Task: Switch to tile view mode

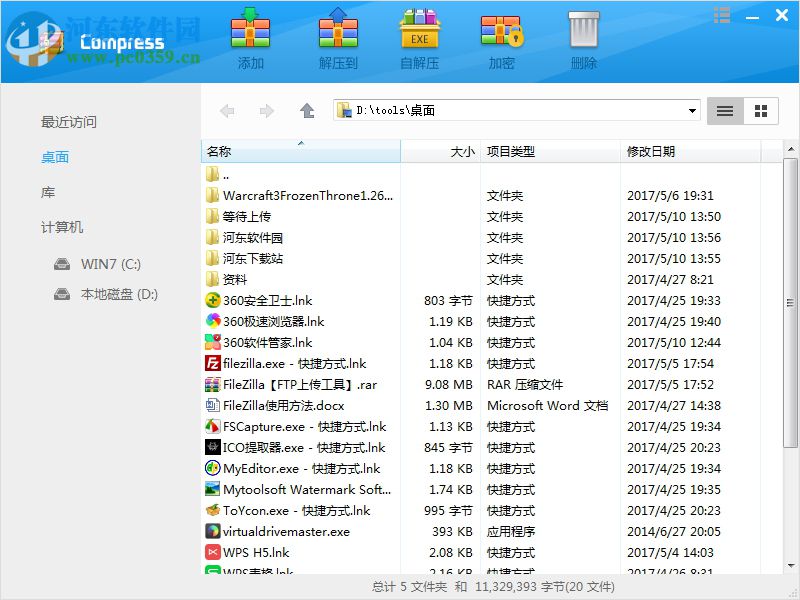Action: pyautogui.click(x=760, y=111)
